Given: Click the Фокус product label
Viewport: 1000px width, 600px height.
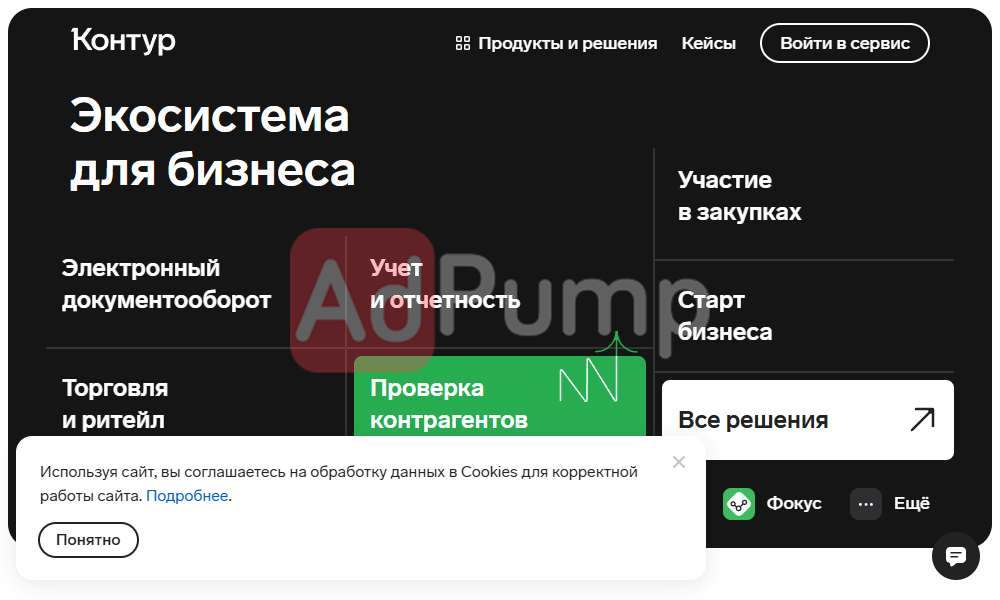Looking at the screenshot, I should 794,504.
